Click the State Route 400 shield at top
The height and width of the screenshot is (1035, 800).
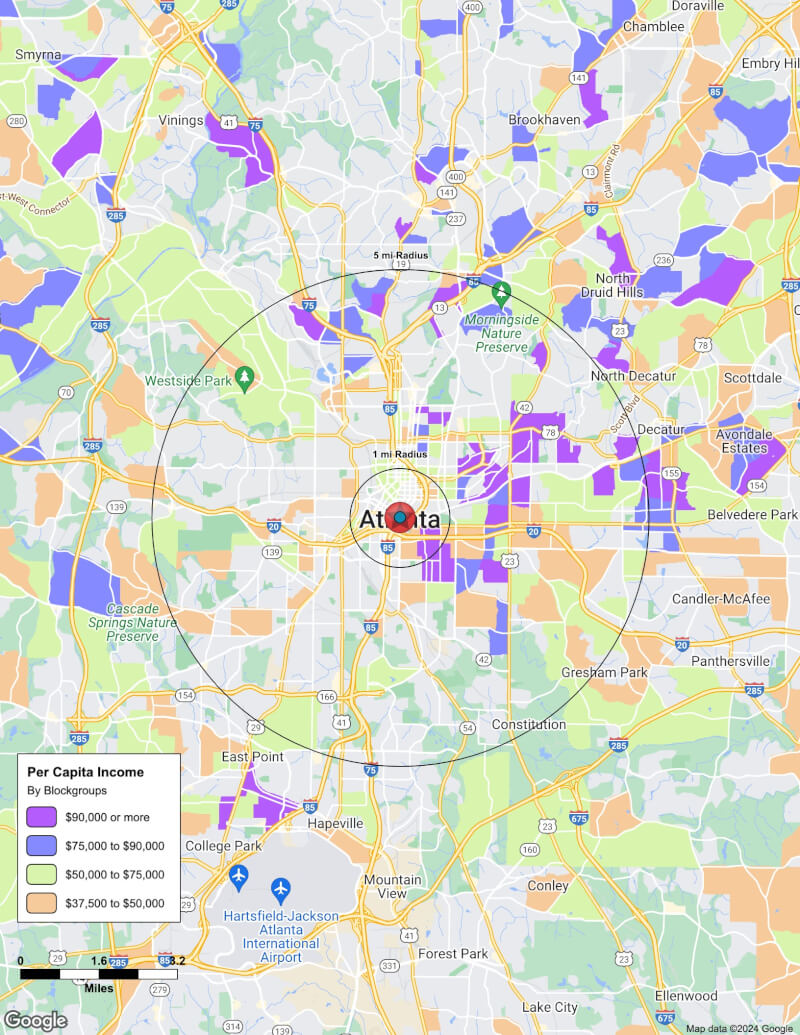tap(473, 7)
